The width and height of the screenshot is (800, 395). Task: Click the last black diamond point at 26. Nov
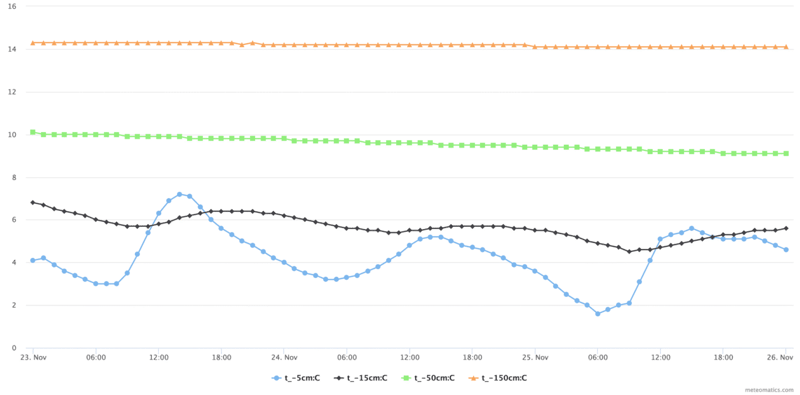(x=786, y=228)
